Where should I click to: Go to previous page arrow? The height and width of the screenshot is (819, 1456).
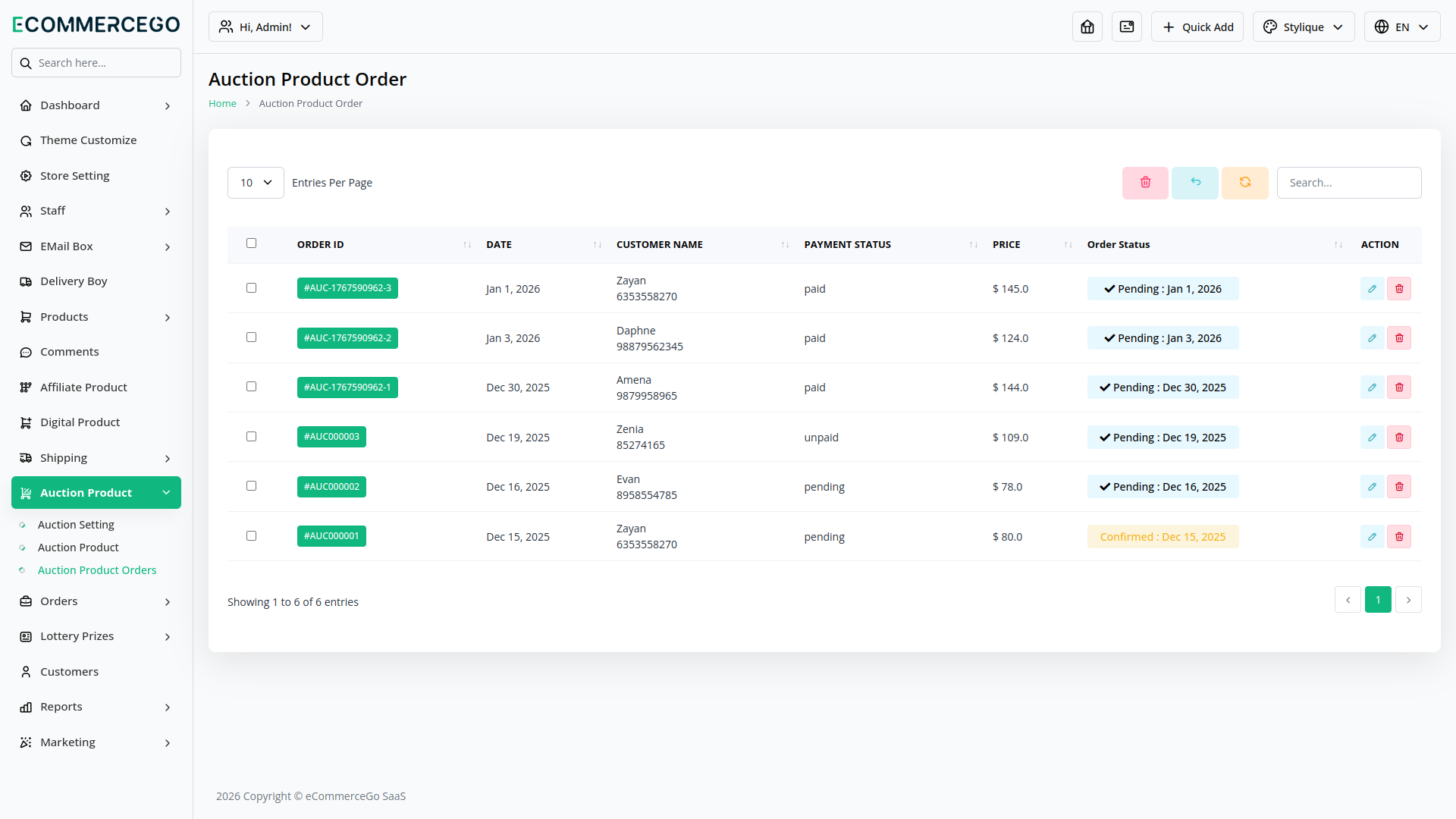(1348, 600)
